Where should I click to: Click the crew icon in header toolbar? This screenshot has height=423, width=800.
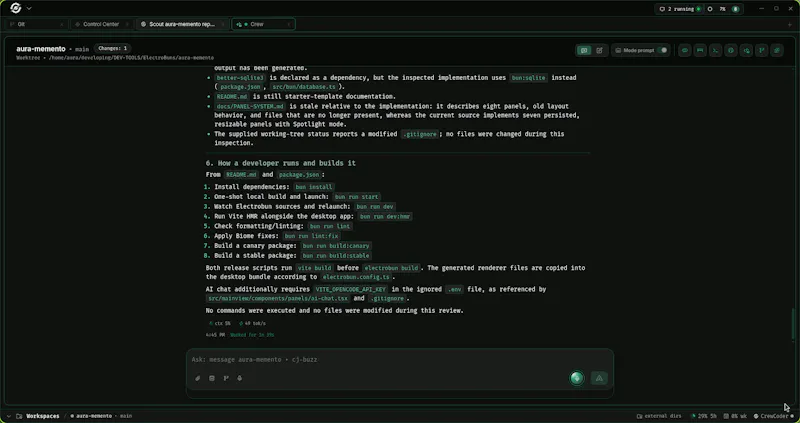pyautogui.click(x=746, y=50)
